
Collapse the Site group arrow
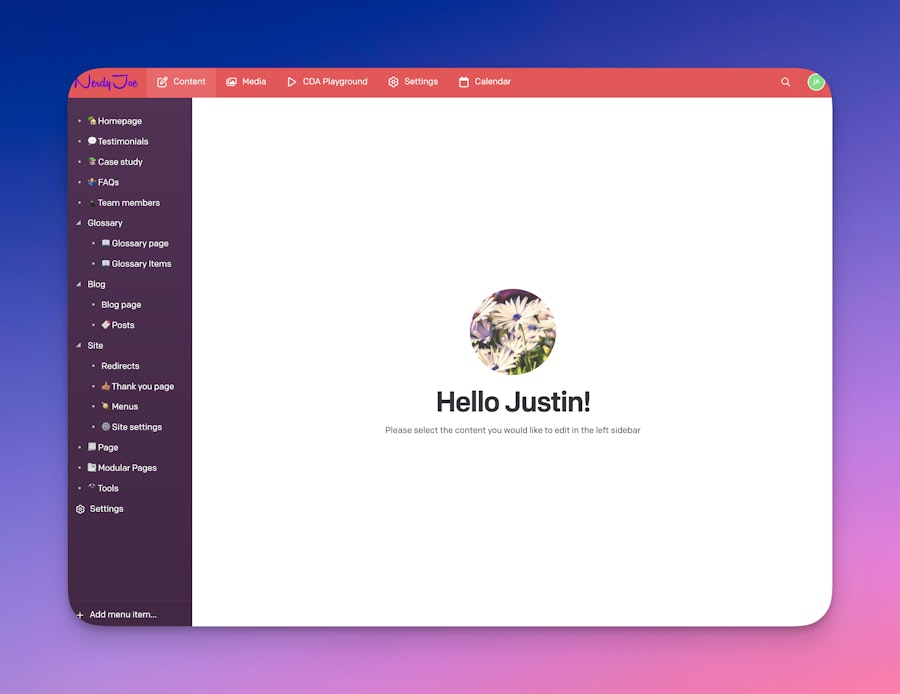click(x=79, y=346)
